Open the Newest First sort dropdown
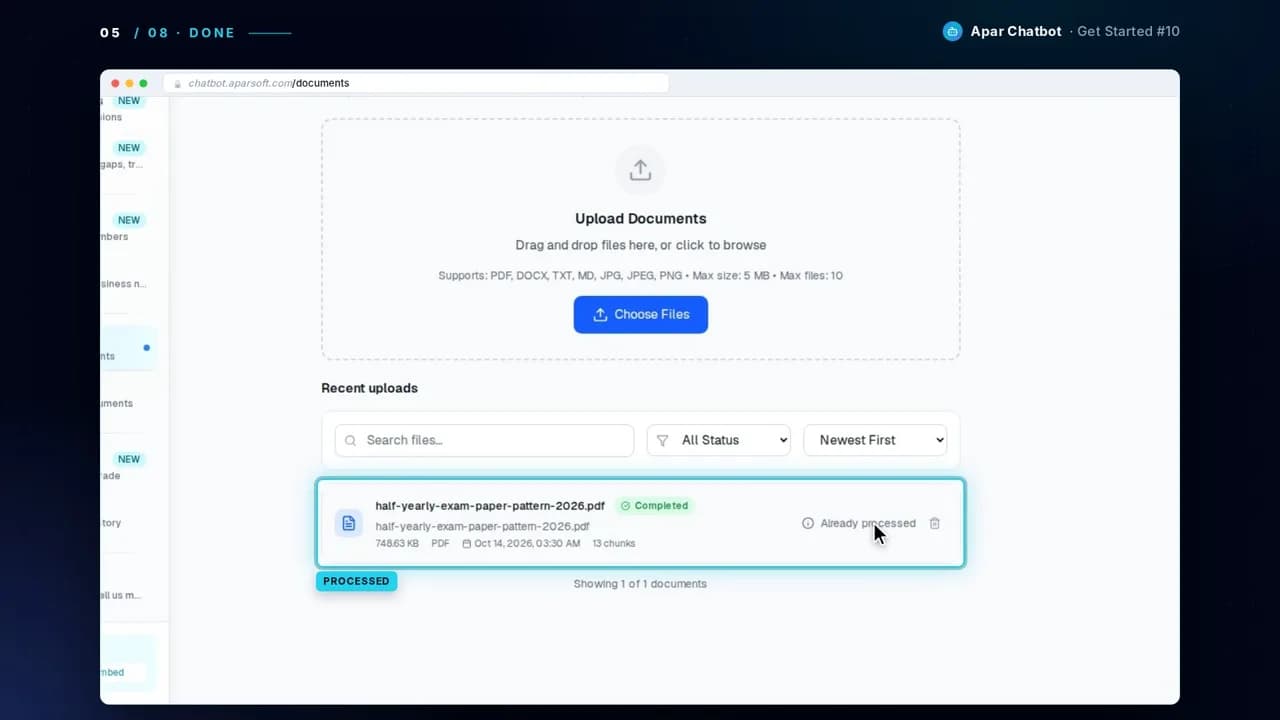1280x720 pixels. pyautogui.click(x=875, y=440)
